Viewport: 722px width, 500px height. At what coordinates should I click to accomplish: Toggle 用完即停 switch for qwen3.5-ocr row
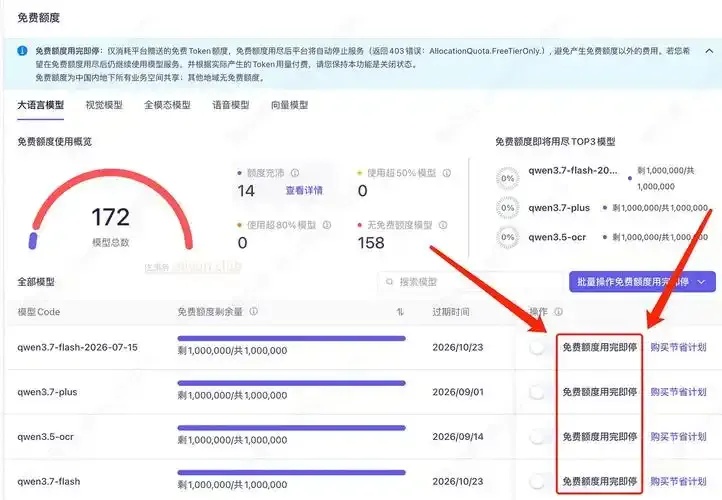point(537,436)
